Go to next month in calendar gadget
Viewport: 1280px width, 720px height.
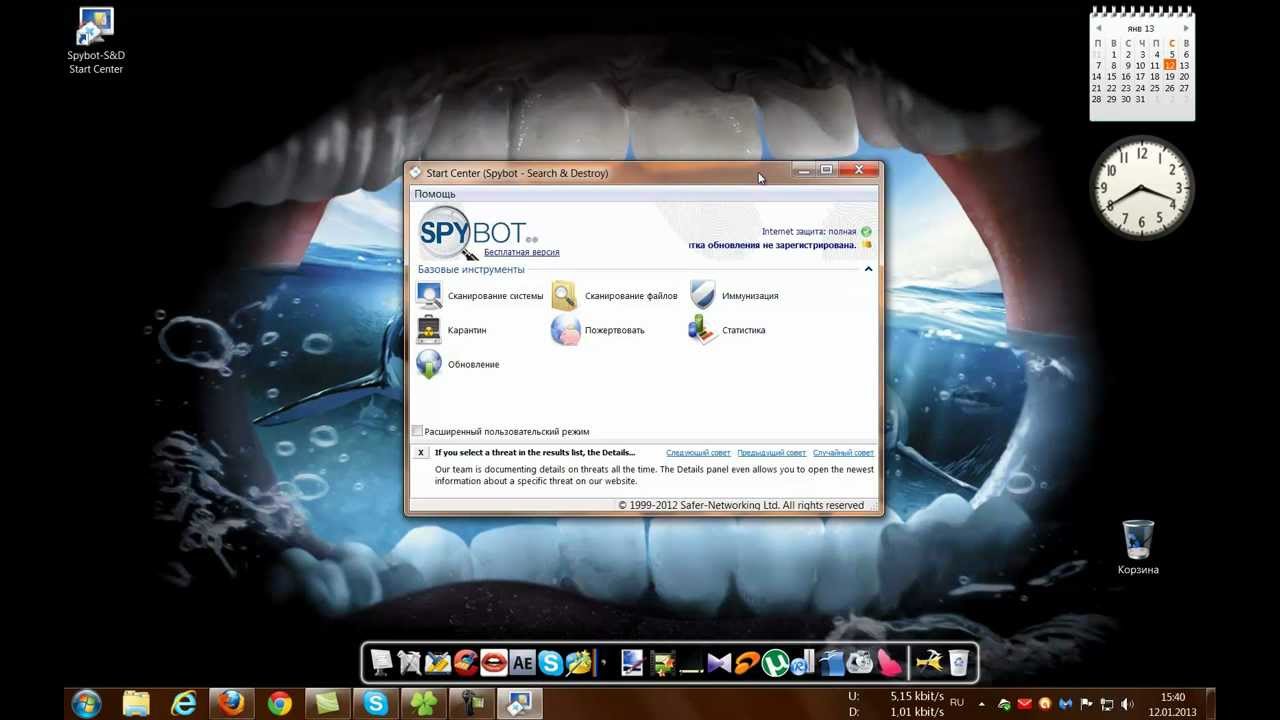tap(1185, 29)
